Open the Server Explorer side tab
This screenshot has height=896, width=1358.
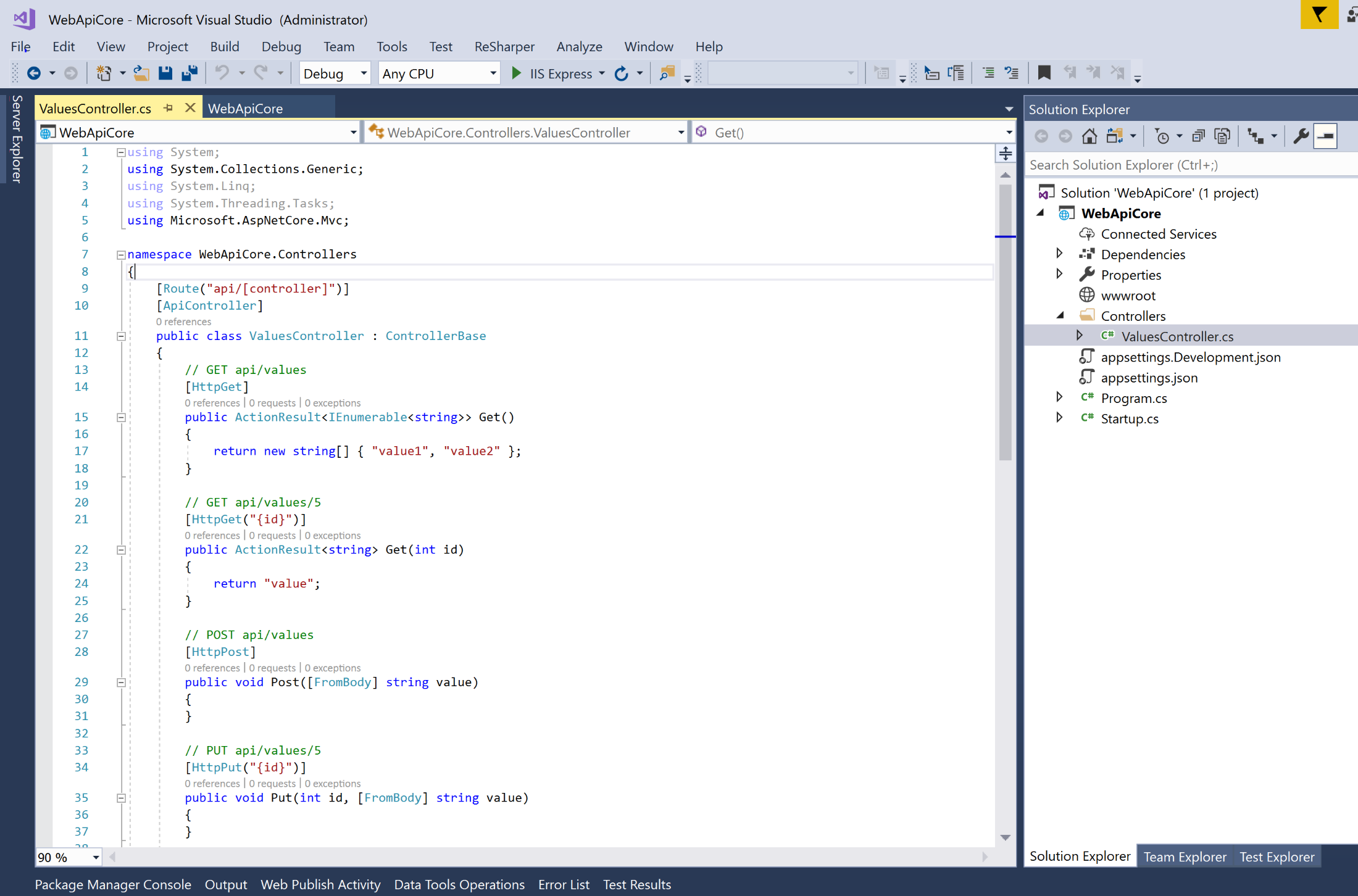[17, 138]
